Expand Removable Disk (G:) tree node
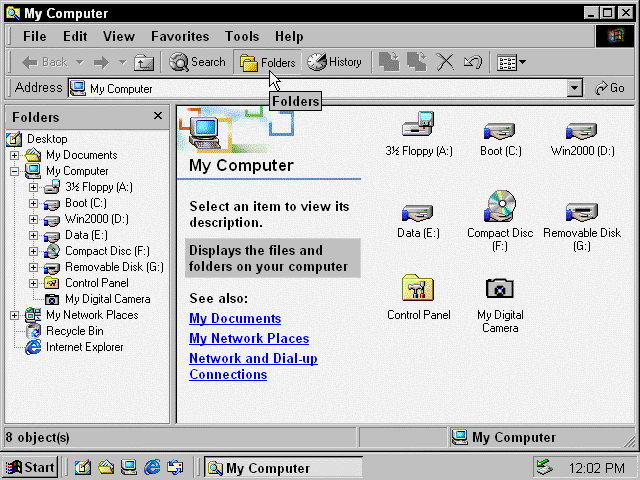This screenshot has height=480, width=640. 33,267
